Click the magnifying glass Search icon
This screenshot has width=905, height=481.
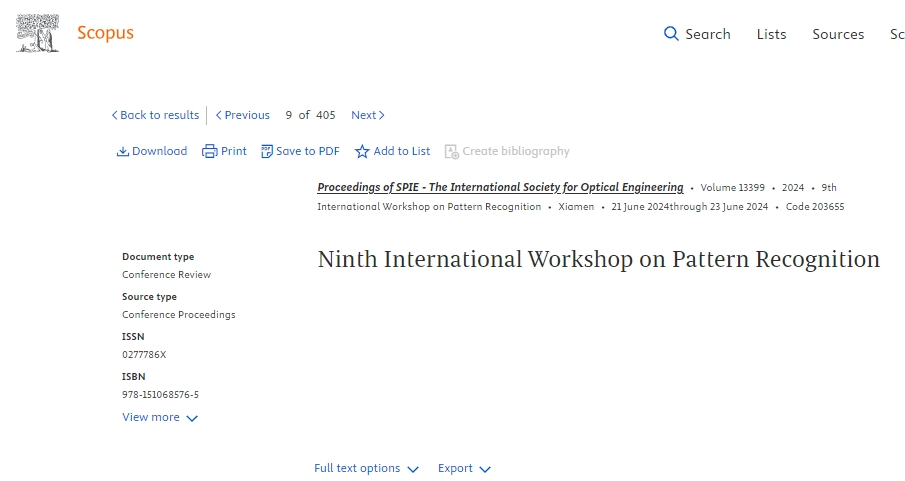pos(671,34)
